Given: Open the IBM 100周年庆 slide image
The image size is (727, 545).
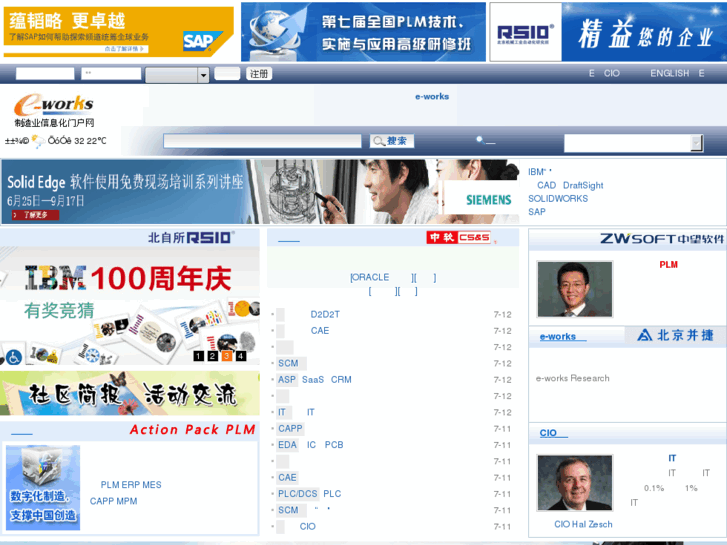Looking at the screenshot, I should (129, 305).
